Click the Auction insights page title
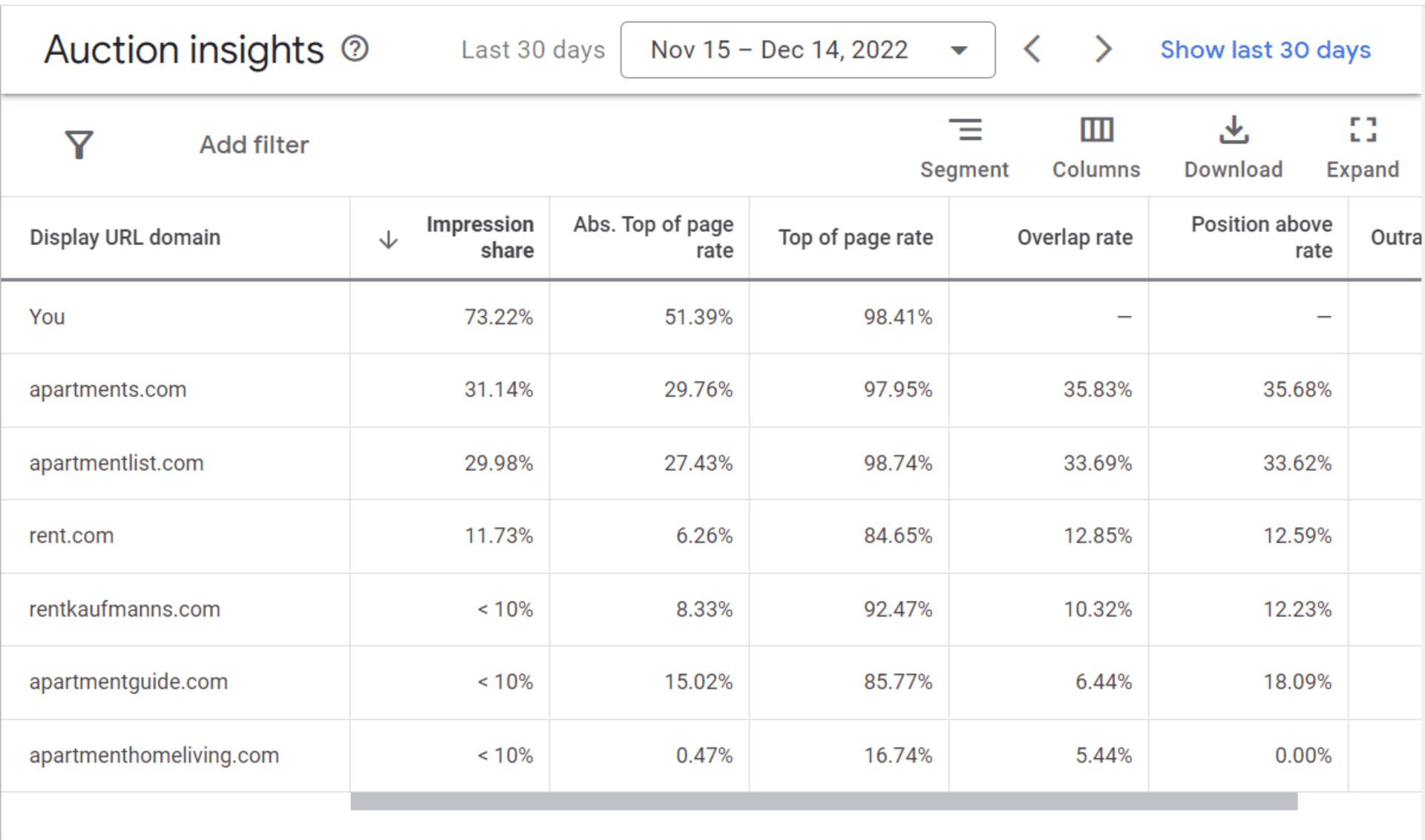Image resolution: width=1425 pixels, height=840 pixels. (x=184, y=50)
